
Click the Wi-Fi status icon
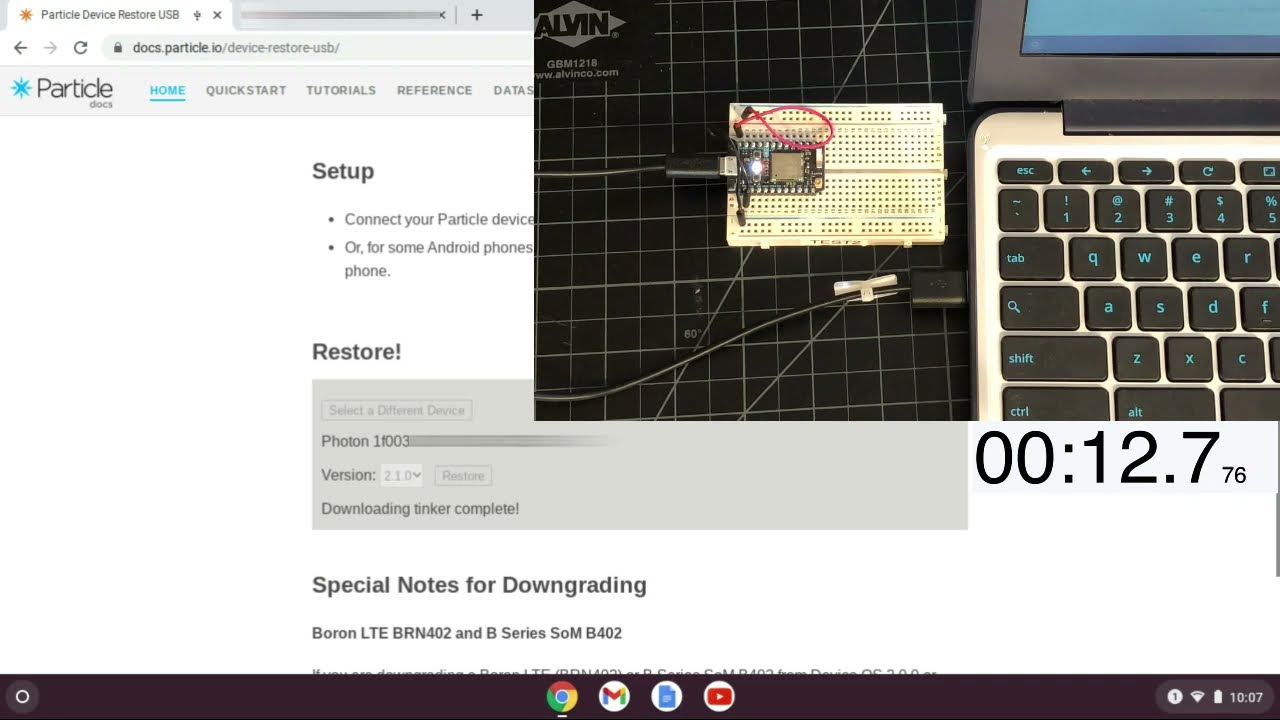[1197, 697]
